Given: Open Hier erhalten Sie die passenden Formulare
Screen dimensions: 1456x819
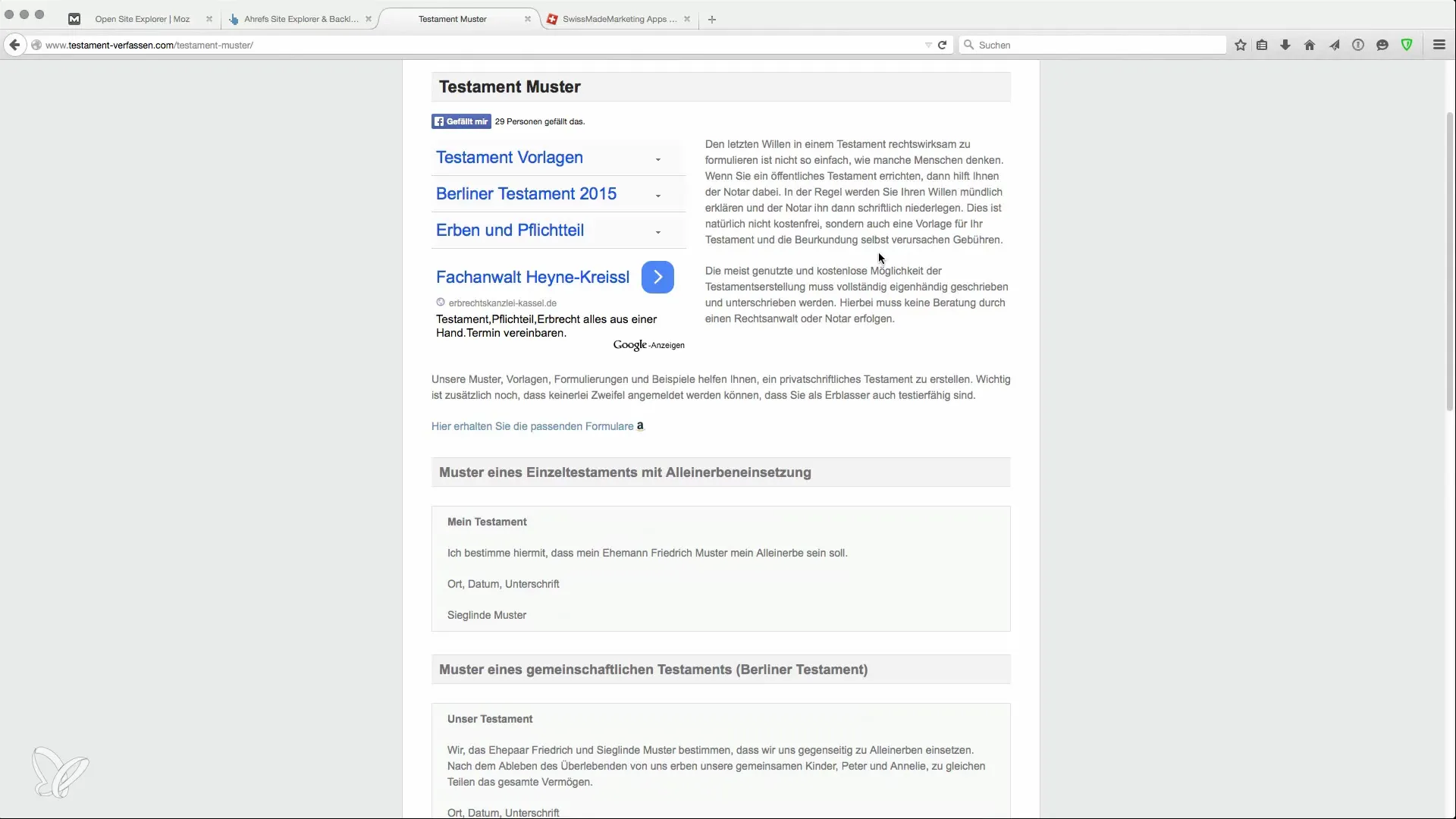Looking at the screenshot, I should click(532, 426).
